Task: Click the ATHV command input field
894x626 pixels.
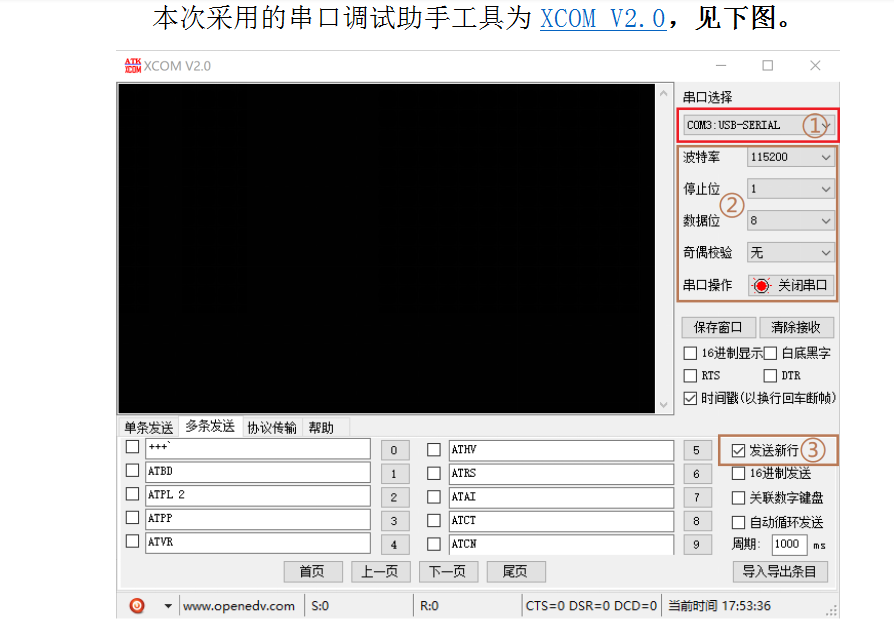Action: [562, 450]
